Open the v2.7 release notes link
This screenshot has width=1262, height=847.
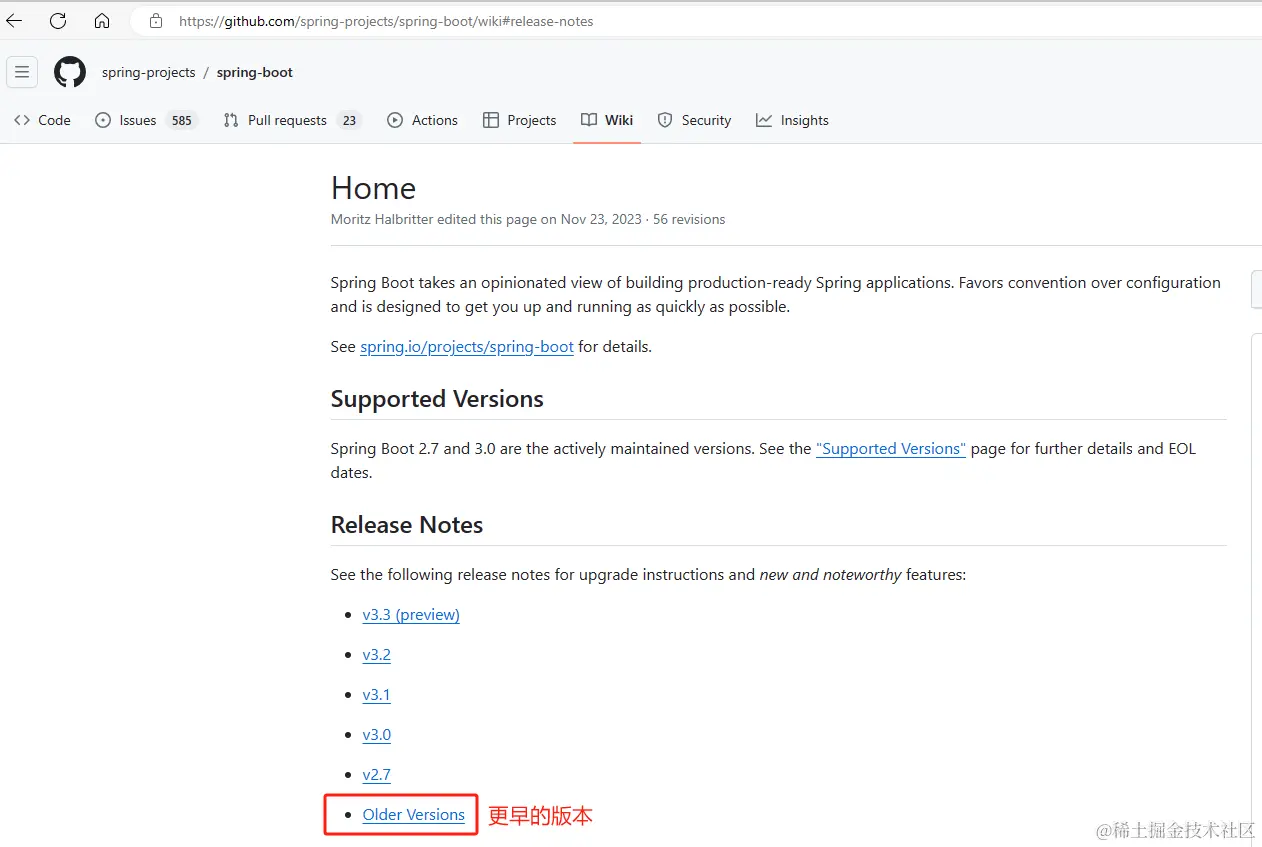[x=377, y=774]
